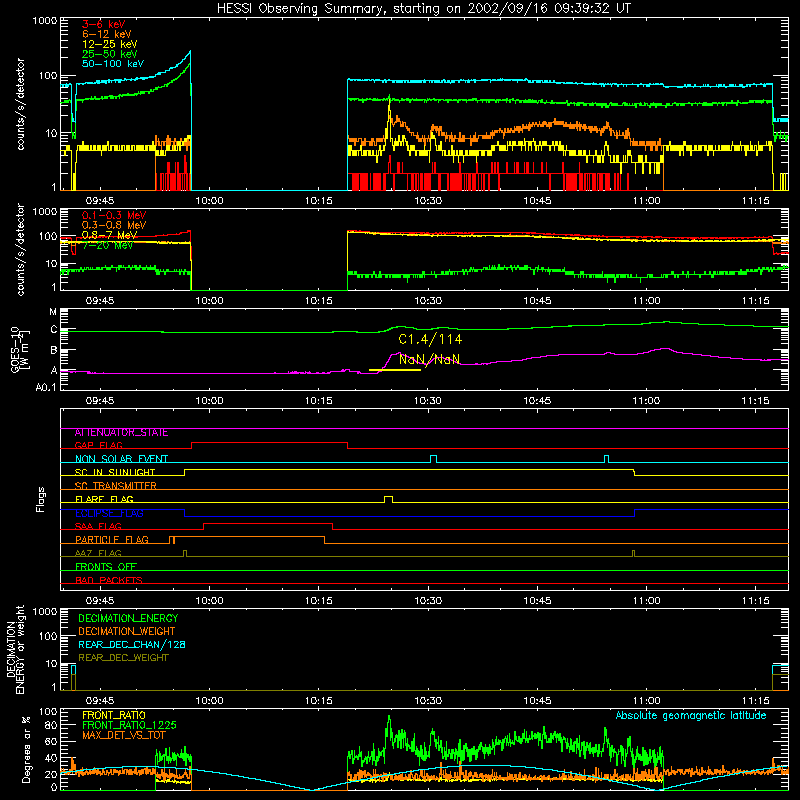The width and height of the screenshot is (800, 800).
Task: Select the BAD_PACKETS flag label
Action: [109, 580]
